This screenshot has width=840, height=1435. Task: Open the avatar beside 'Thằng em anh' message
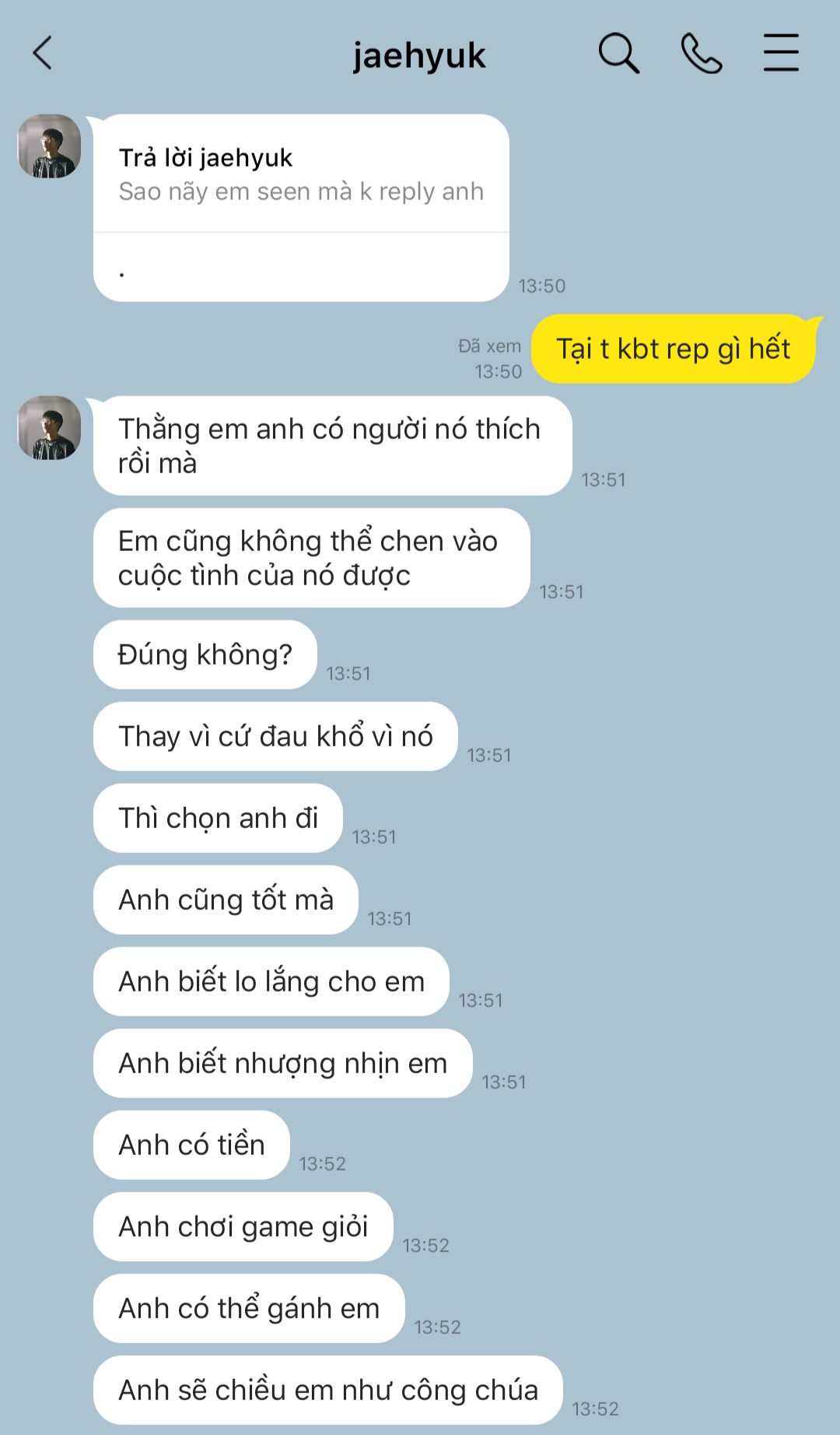(50, 428)
